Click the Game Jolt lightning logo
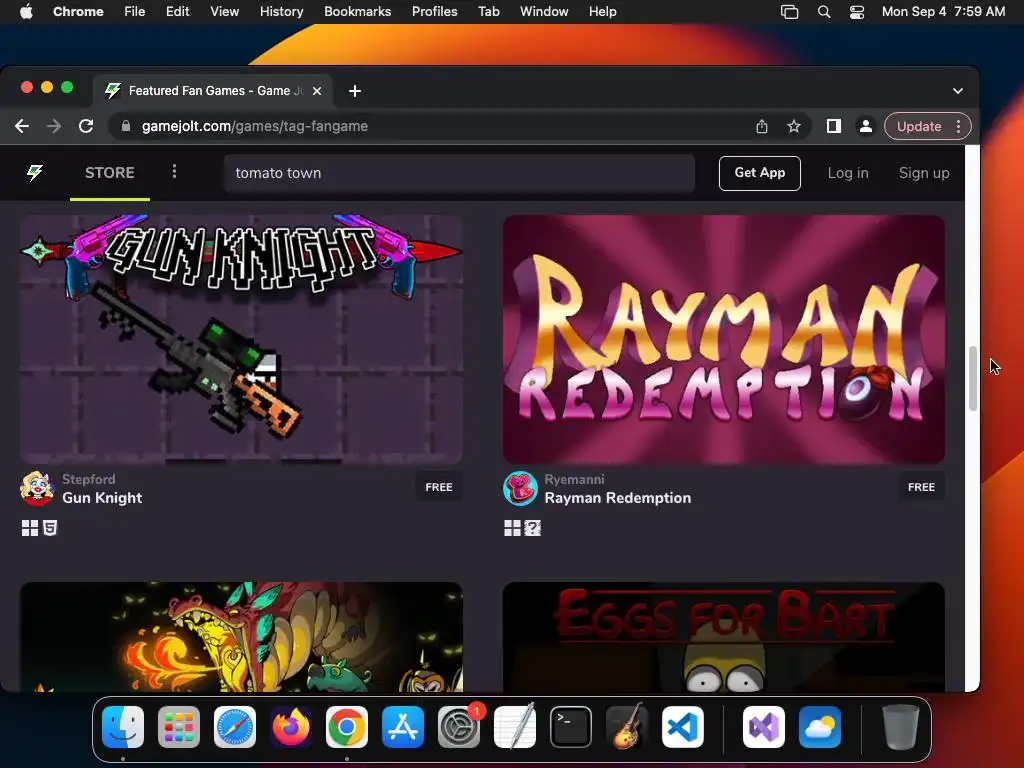This screenshot has height=768, width=1024. (x=35, y=173)
